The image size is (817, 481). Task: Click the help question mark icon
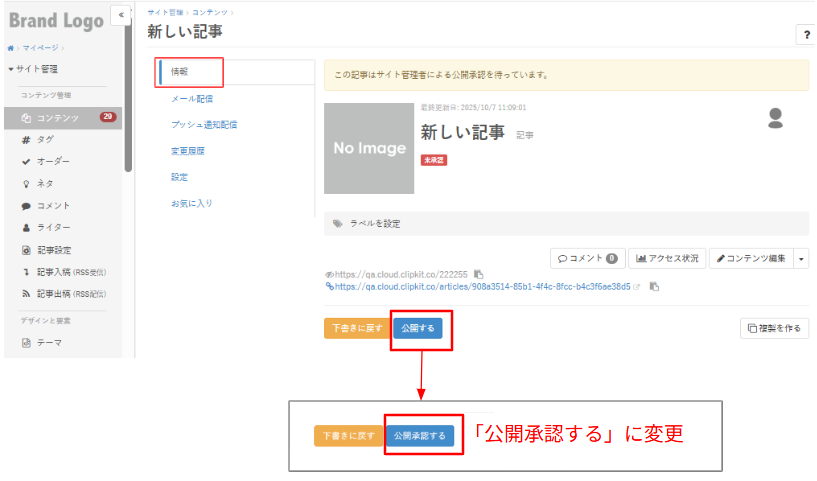click(x=806, y=35)
